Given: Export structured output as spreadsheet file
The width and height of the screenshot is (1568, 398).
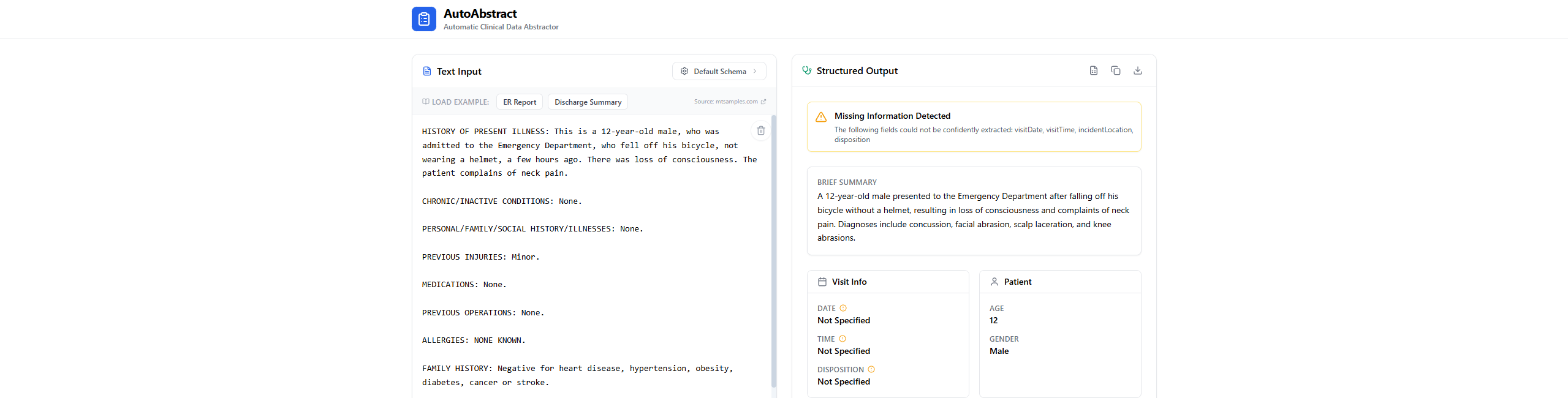Looking at the screenshot, I should 1093,70.
